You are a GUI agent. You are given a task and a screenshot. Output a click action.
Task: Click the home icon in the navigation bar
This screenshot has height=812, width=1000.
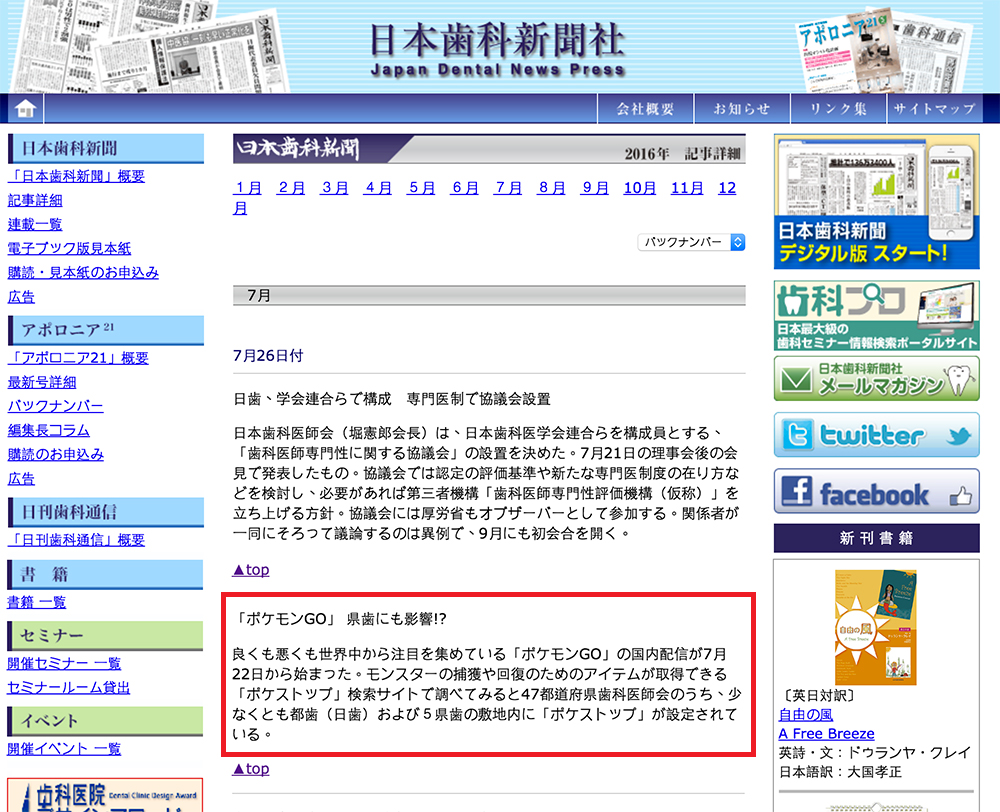tap(26, 107)
